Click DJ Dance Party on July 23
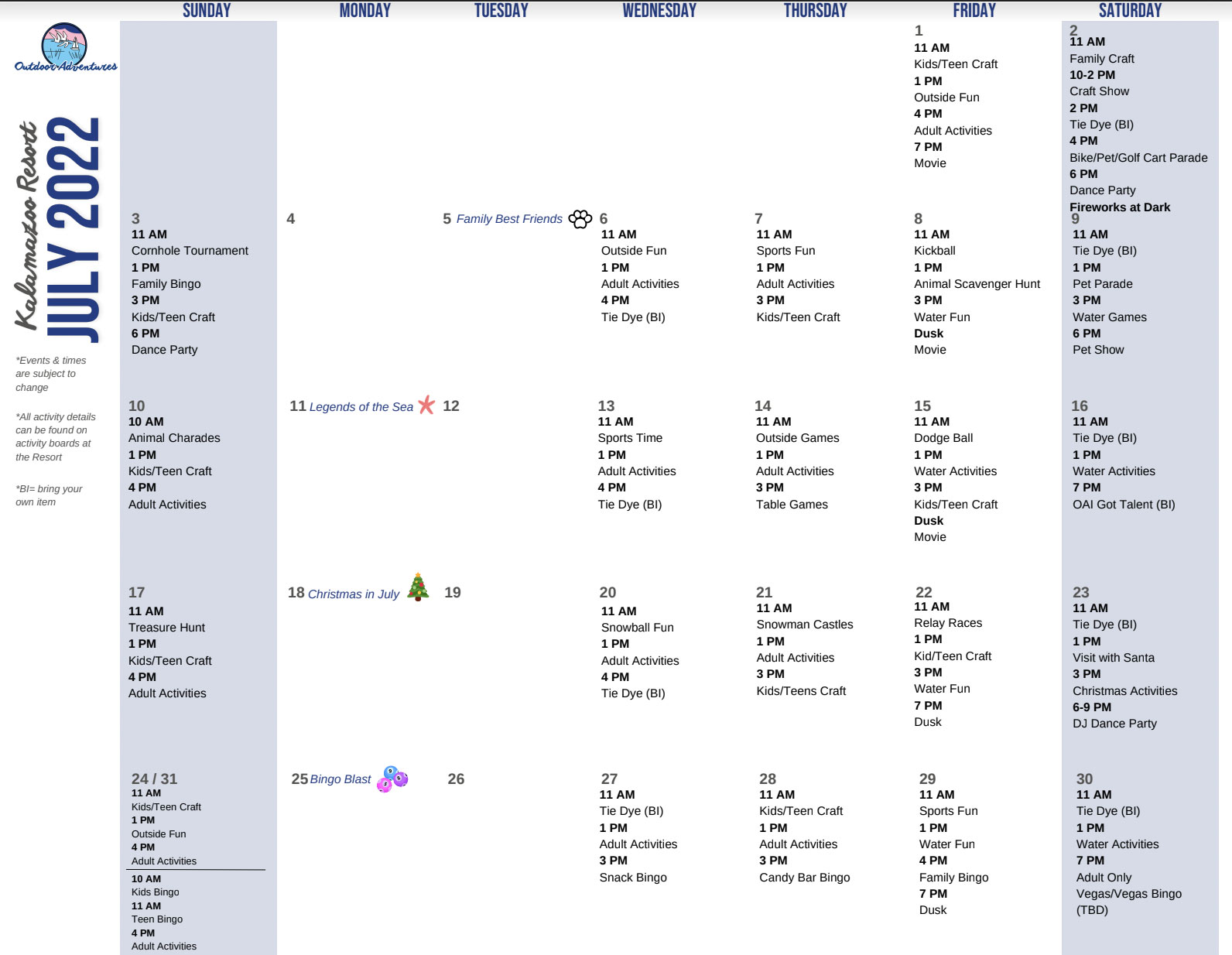 [1114, 724]
